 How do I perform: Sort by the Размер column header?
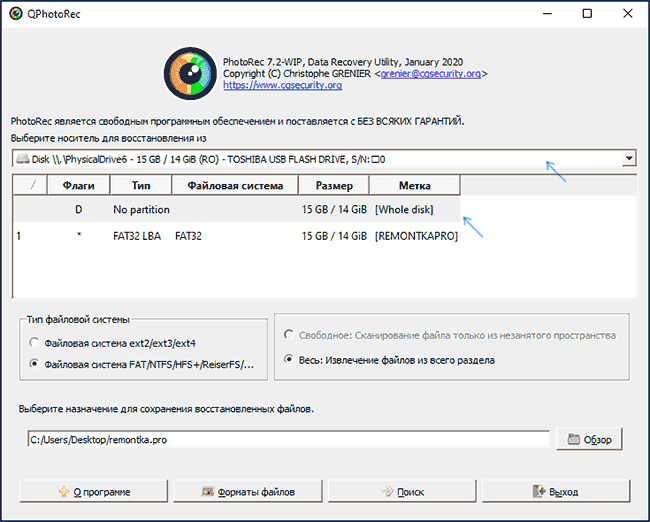point(334,185)
